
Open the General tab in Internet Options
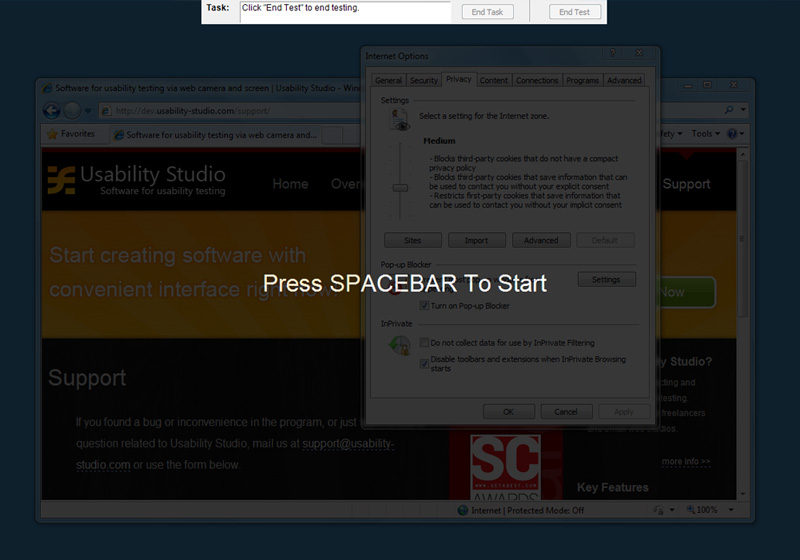[388, 80]
